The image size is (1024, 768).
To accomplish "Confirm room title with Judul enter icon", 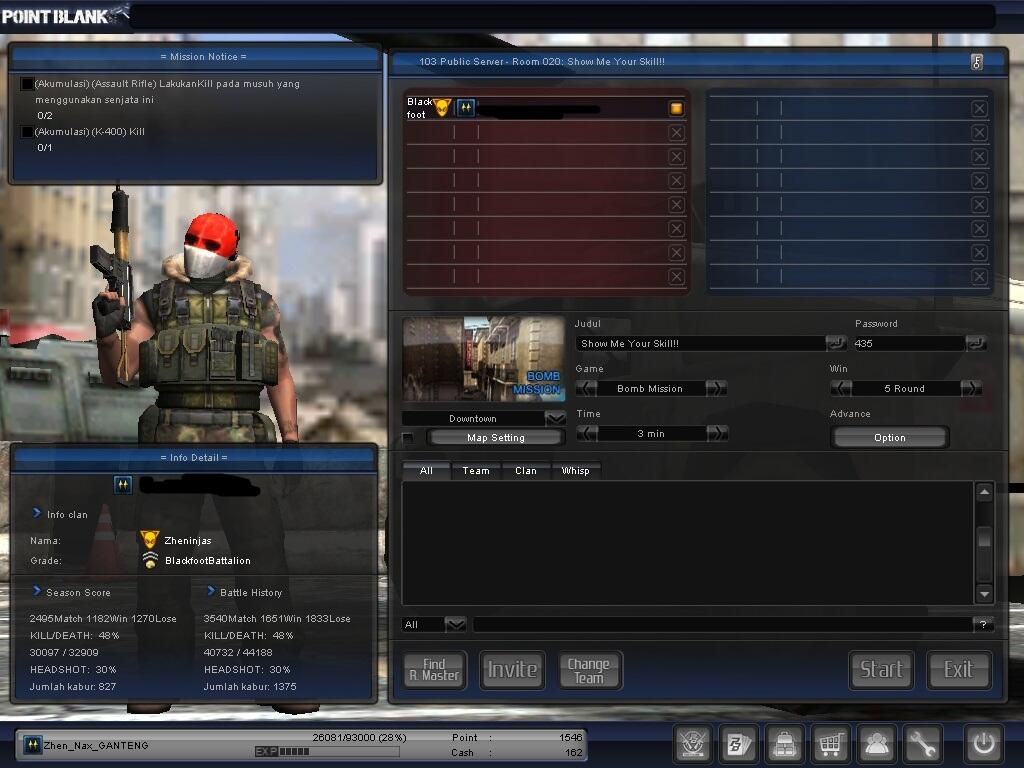I will coord(835,343).
